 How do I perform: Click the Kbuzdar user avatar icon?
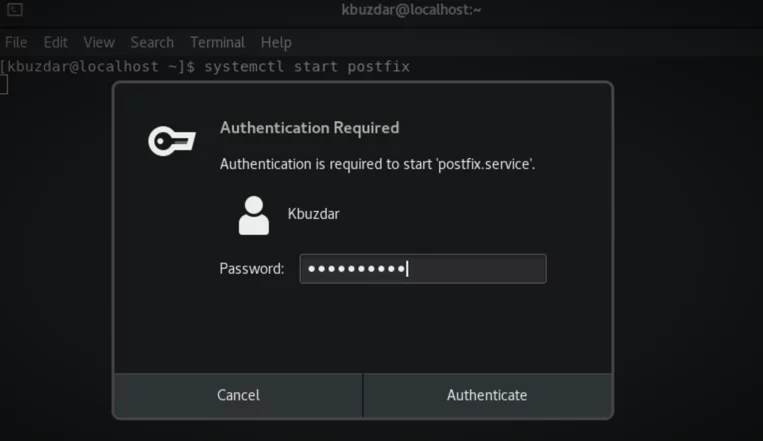tap(254, 215)
